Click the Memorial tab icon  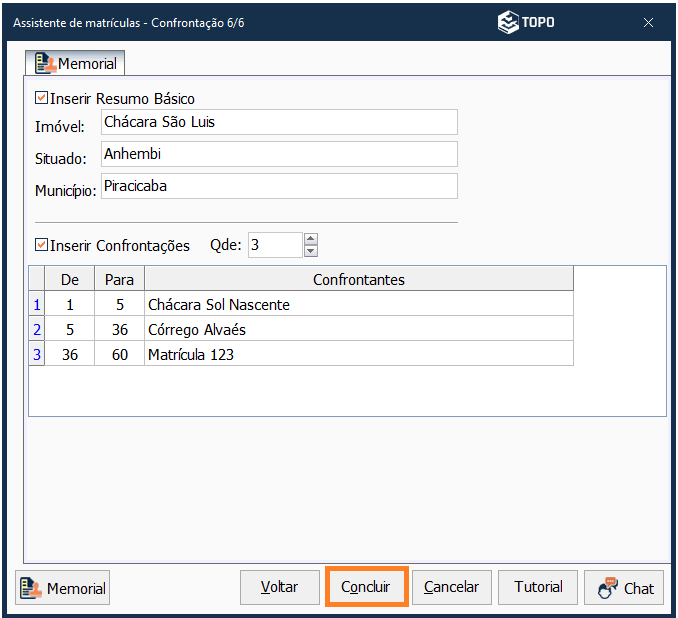coord(45,64)
